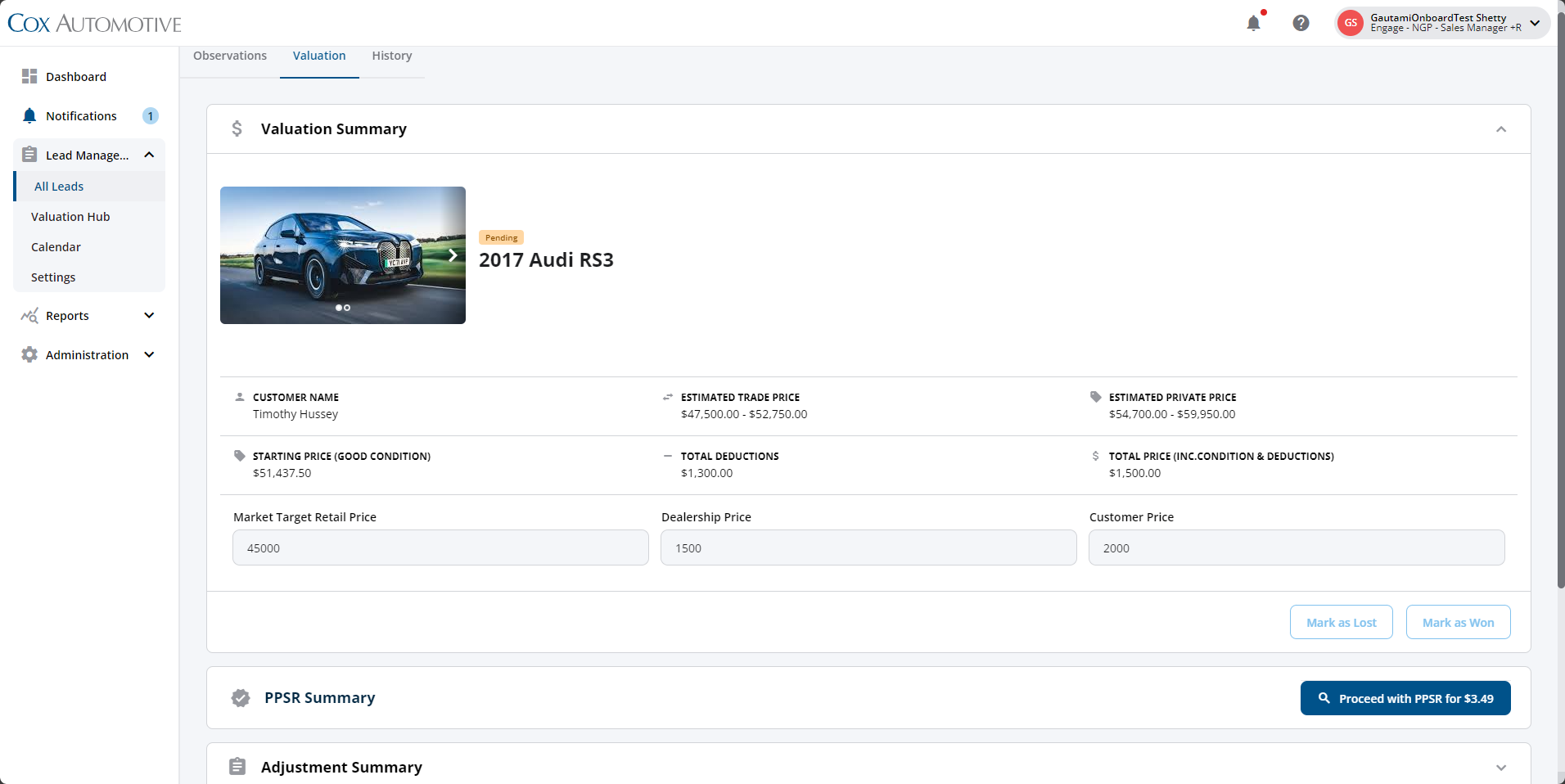The height and width of the screenshot is (784, 1565).
Task: Click Proceed with PPSR for $3.49
Action: (x=1405, y=698)
